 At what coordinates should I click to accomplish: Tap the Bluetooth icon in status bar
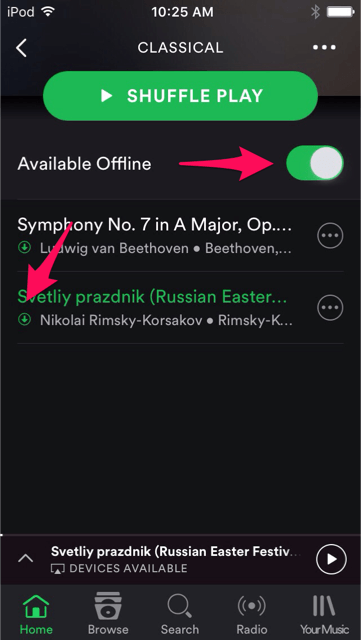(315, 12)
